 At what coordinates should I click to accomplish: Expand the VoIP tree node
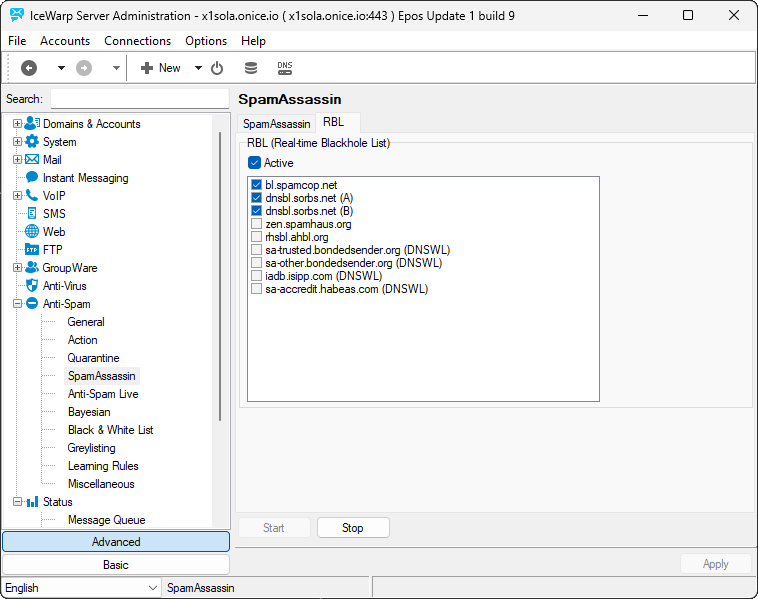click(17, 196)
